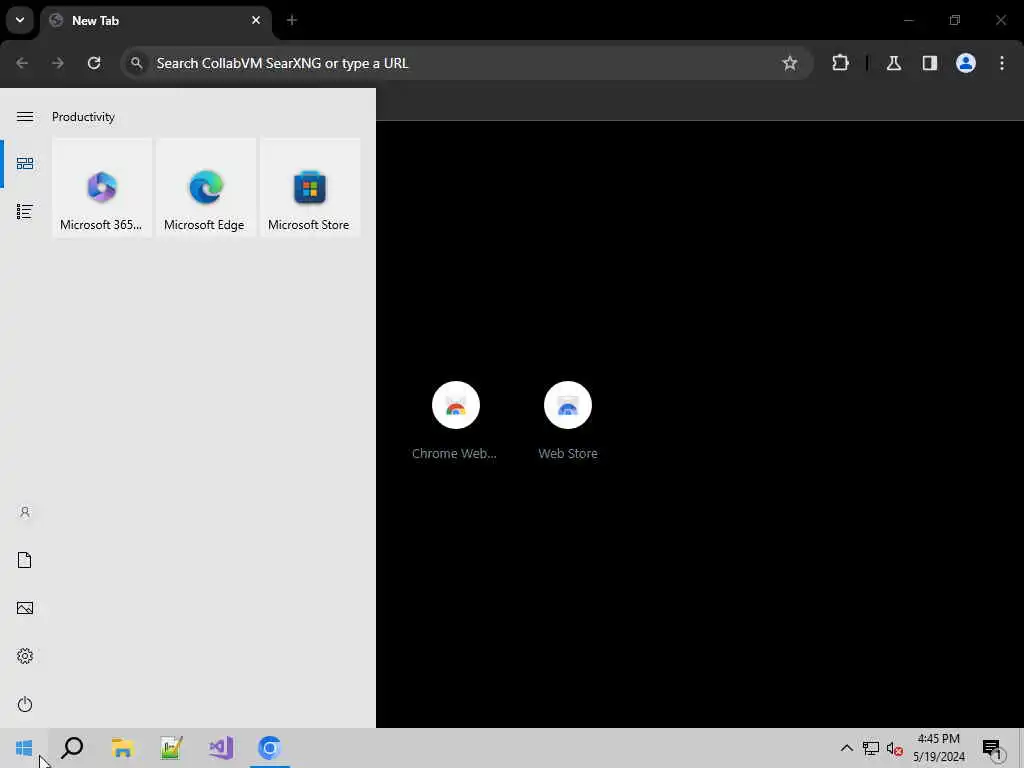Viewport: 1024px width, 768px height.
Task: Select the New Tab tab
Action: (156, 21)
